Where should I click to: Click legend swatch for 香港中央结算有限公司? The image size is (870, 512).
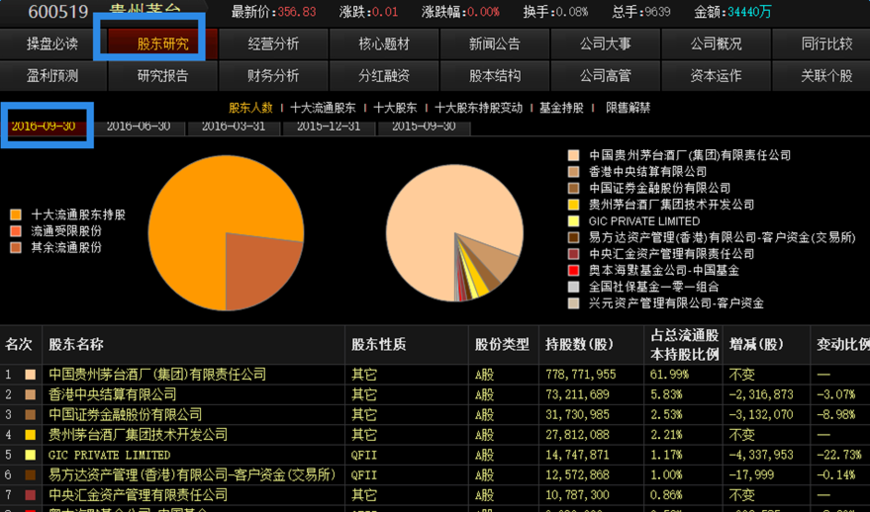coord(573,172)
